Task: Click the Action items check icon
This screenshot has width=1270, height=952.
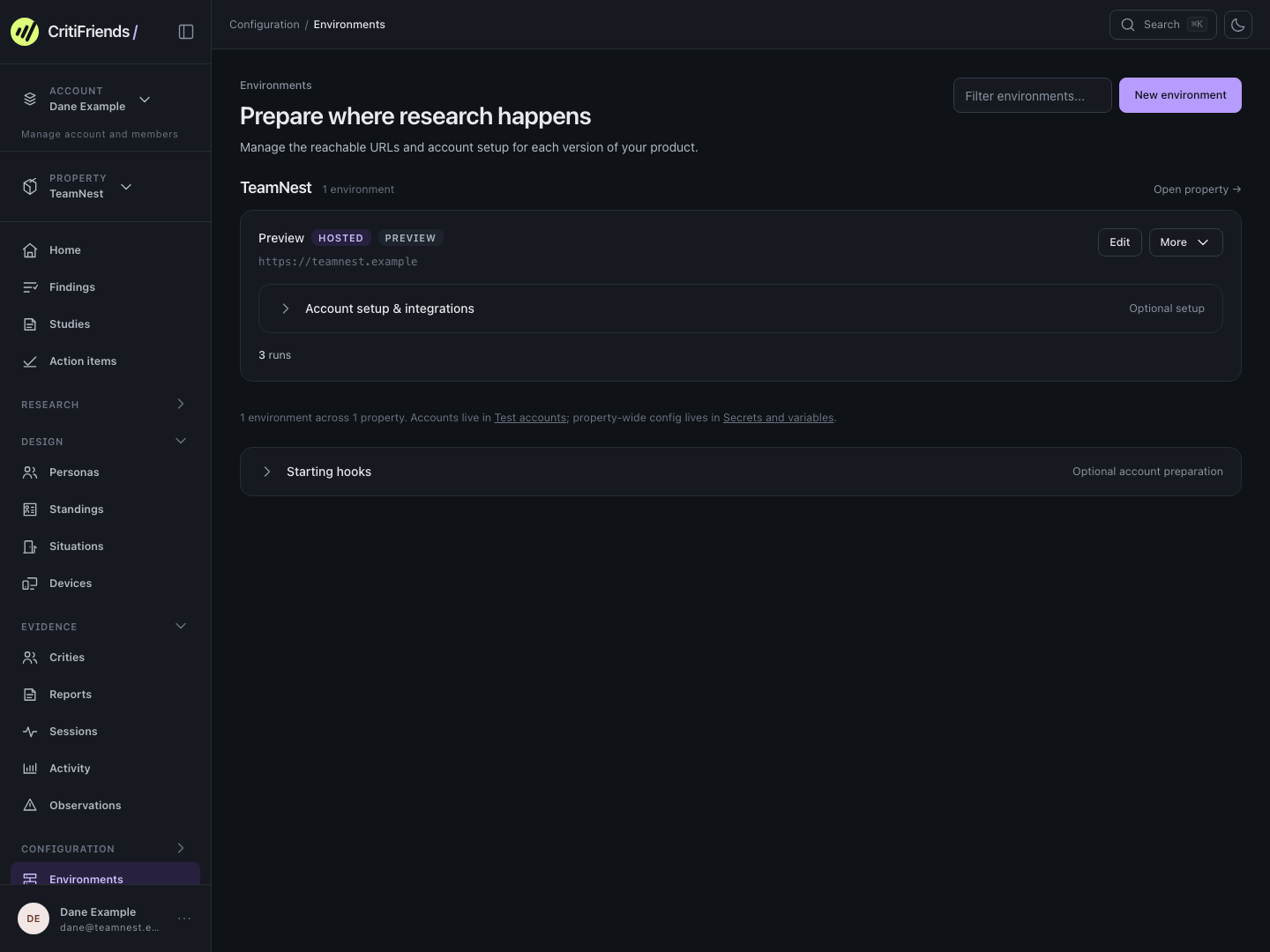Action: point(30,361)
